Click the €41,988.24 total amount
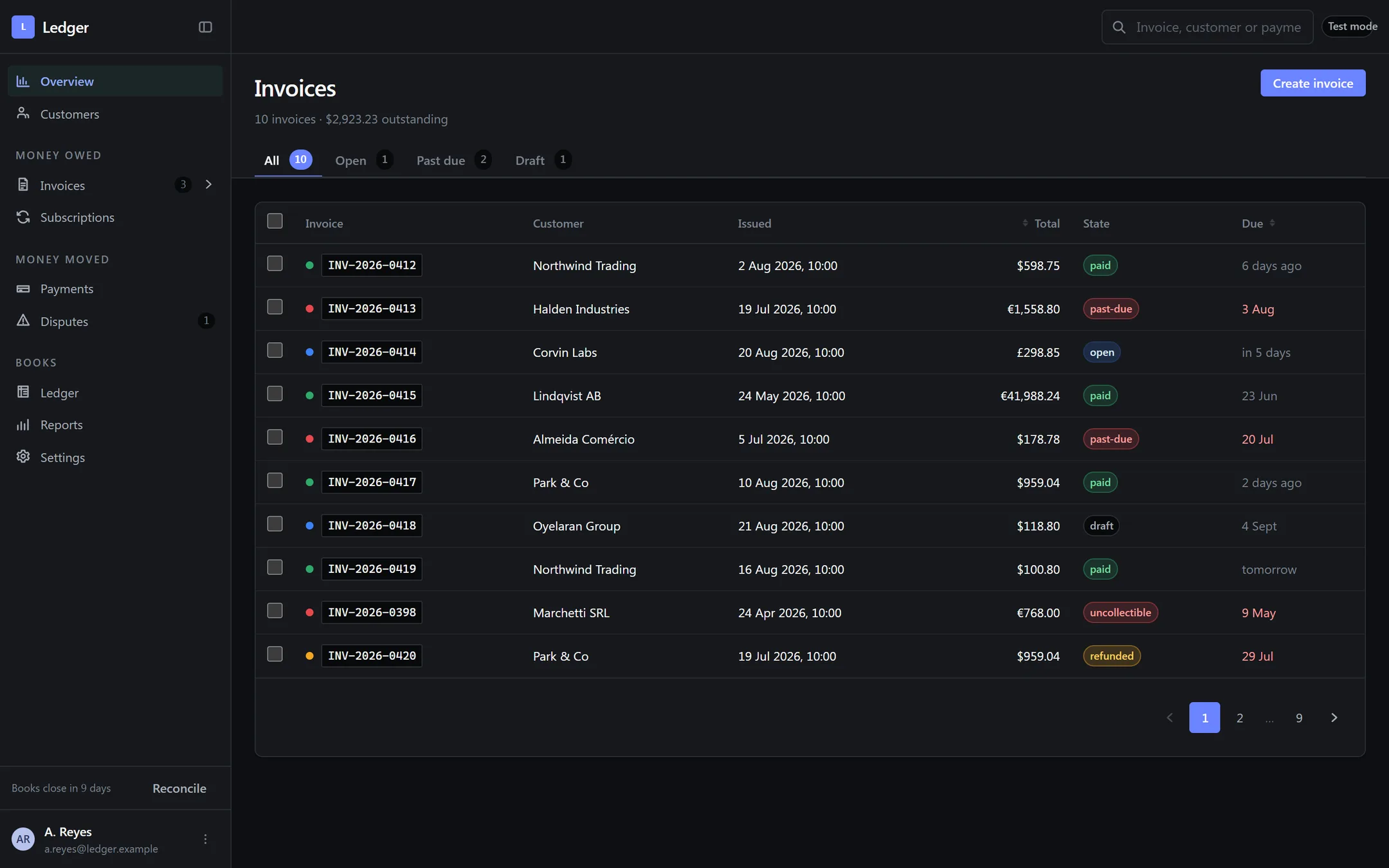 [1030, 396]
